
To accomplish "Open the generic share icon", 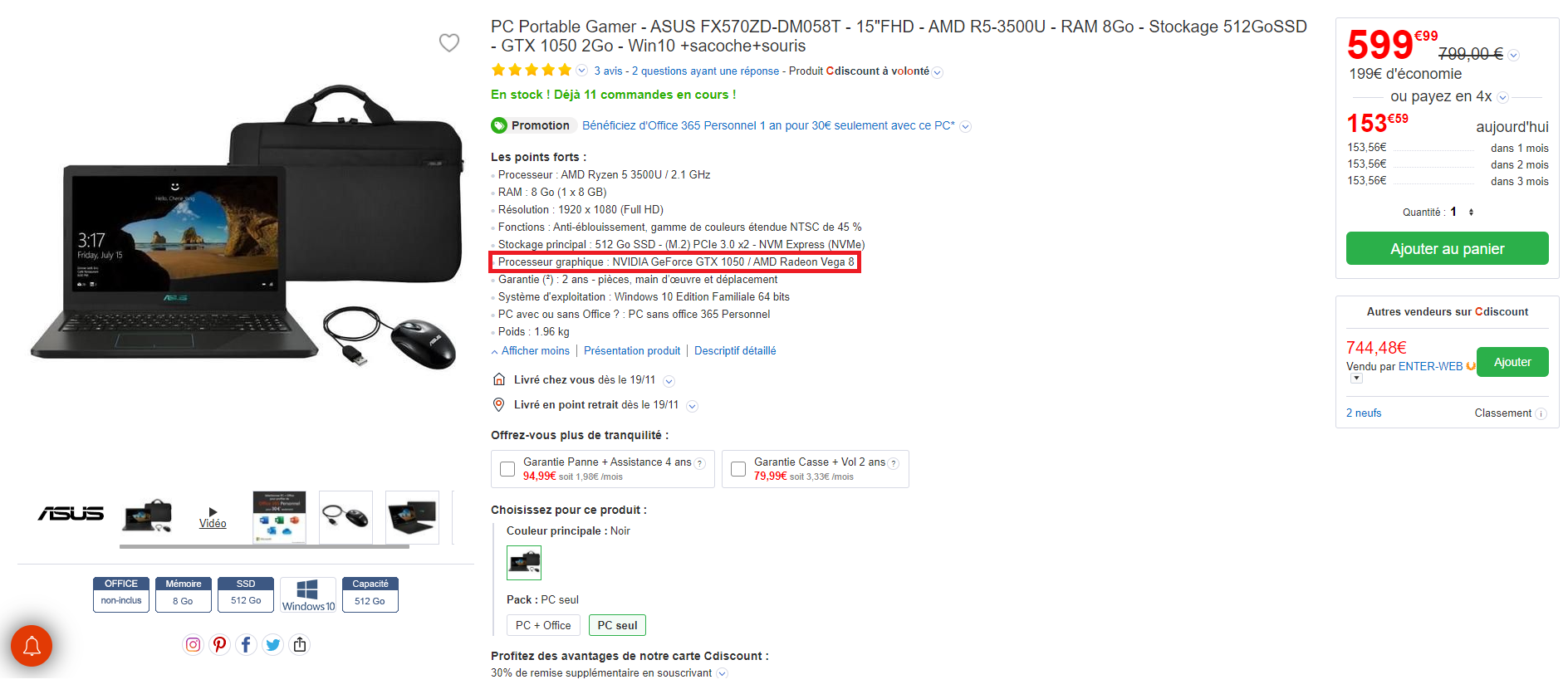I will click(300, 644).
